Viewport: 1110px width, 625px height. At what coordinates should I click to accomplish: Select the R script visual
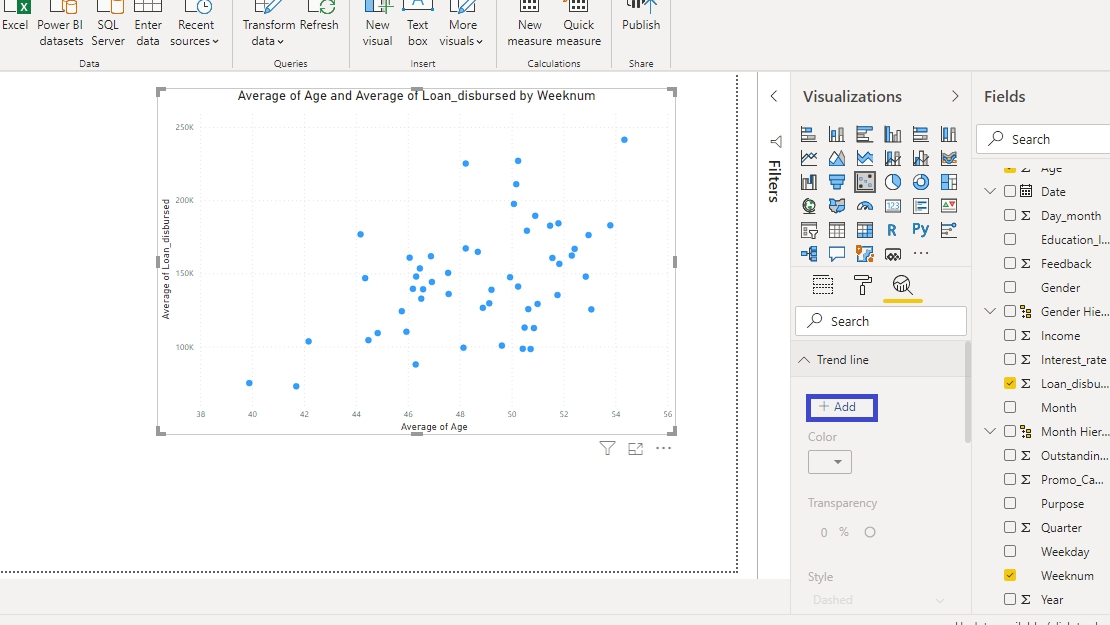(893, 230)
